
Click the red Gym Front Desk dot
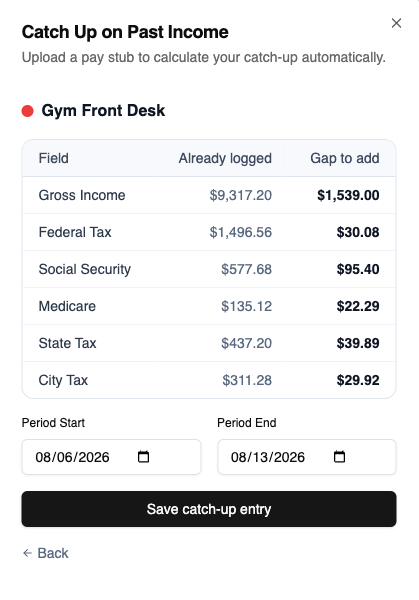[28, 111]
